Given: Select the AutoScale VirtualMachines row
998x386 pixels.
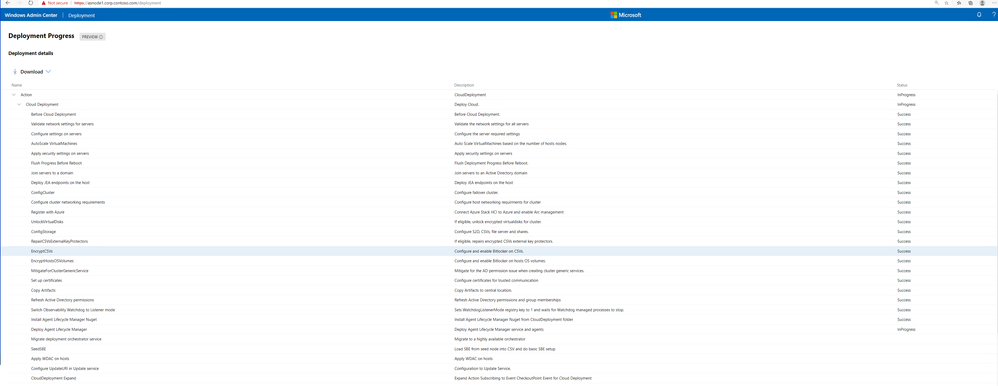Looking at the screenshot, I should pos(499,144).
